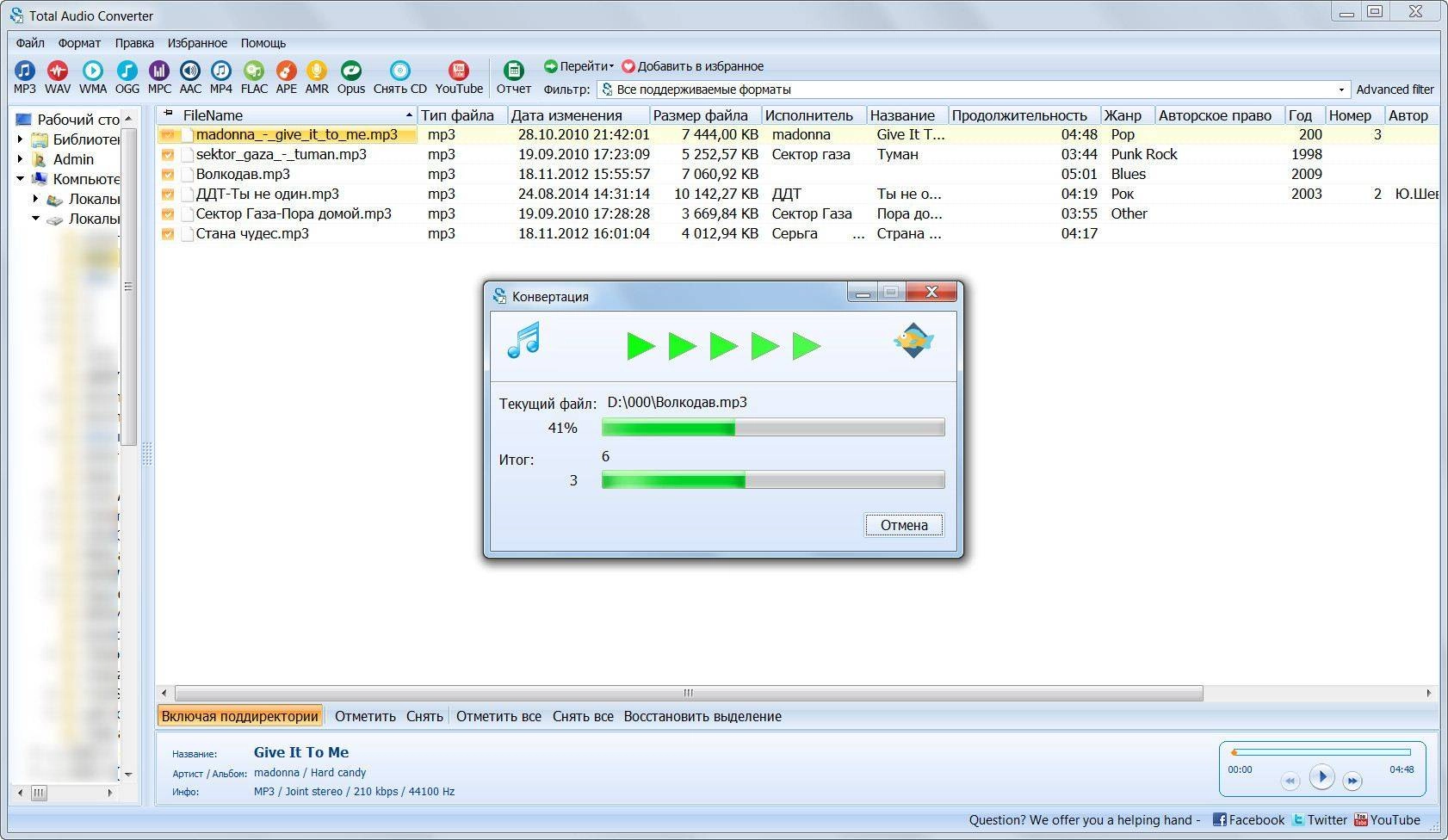Image resolution: width=1448 pixels, height=840 pixels.
Task: Click the file list horizontal scrollbar
Action: point(689,693)
